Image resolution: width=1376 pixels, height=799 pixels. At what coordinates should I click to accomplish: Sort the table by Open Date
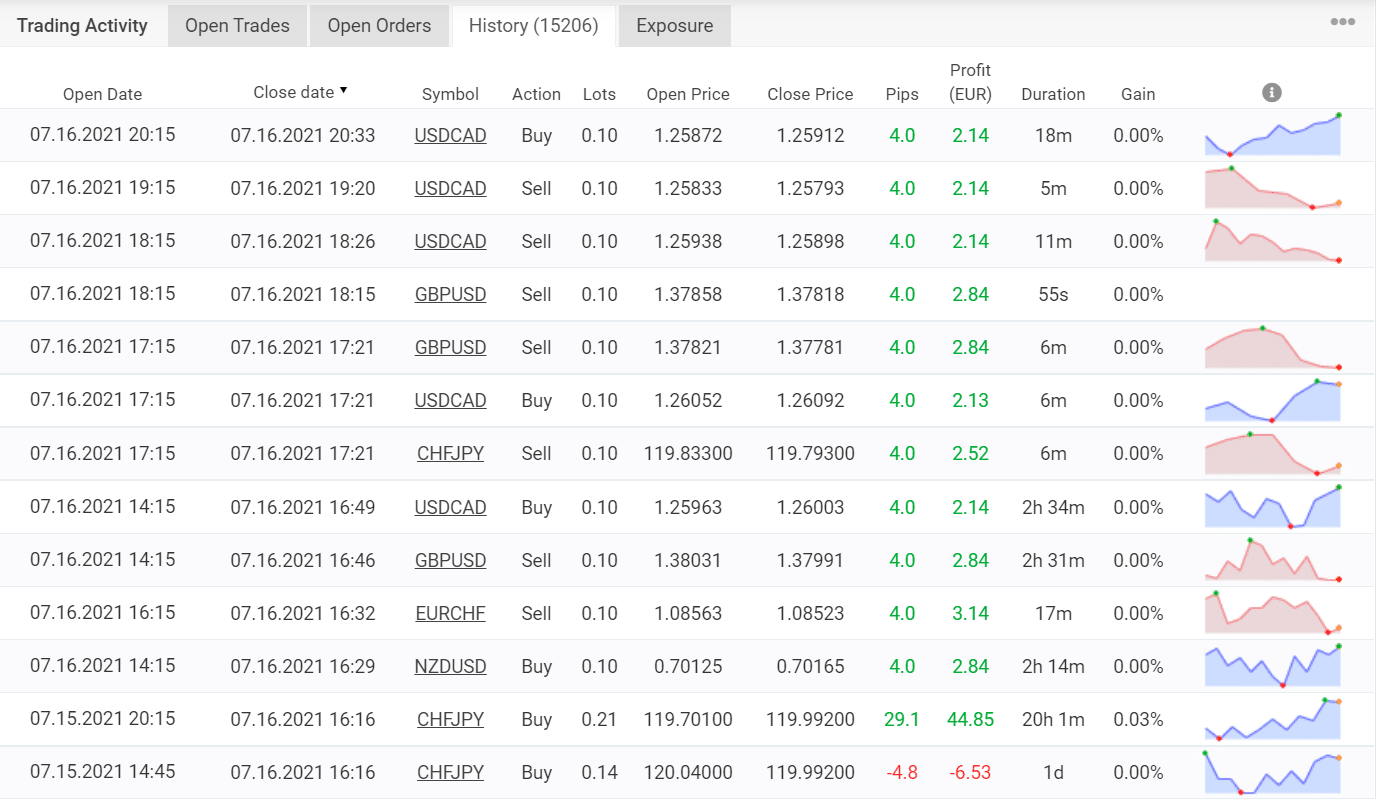coord(102,93)
